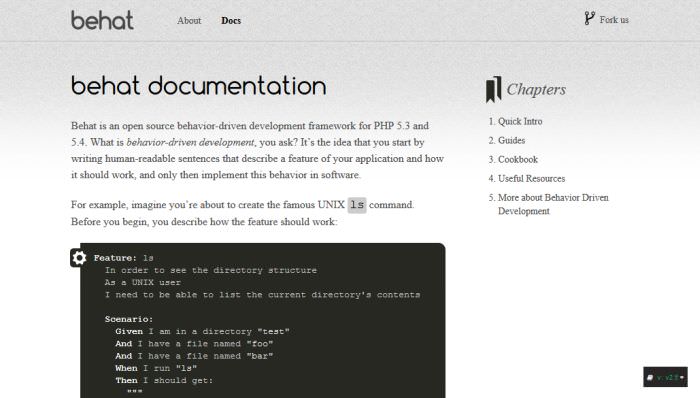Click the behat logo in the header
Image resolution: width=700 pixels, height=398 pixels.
102,20
